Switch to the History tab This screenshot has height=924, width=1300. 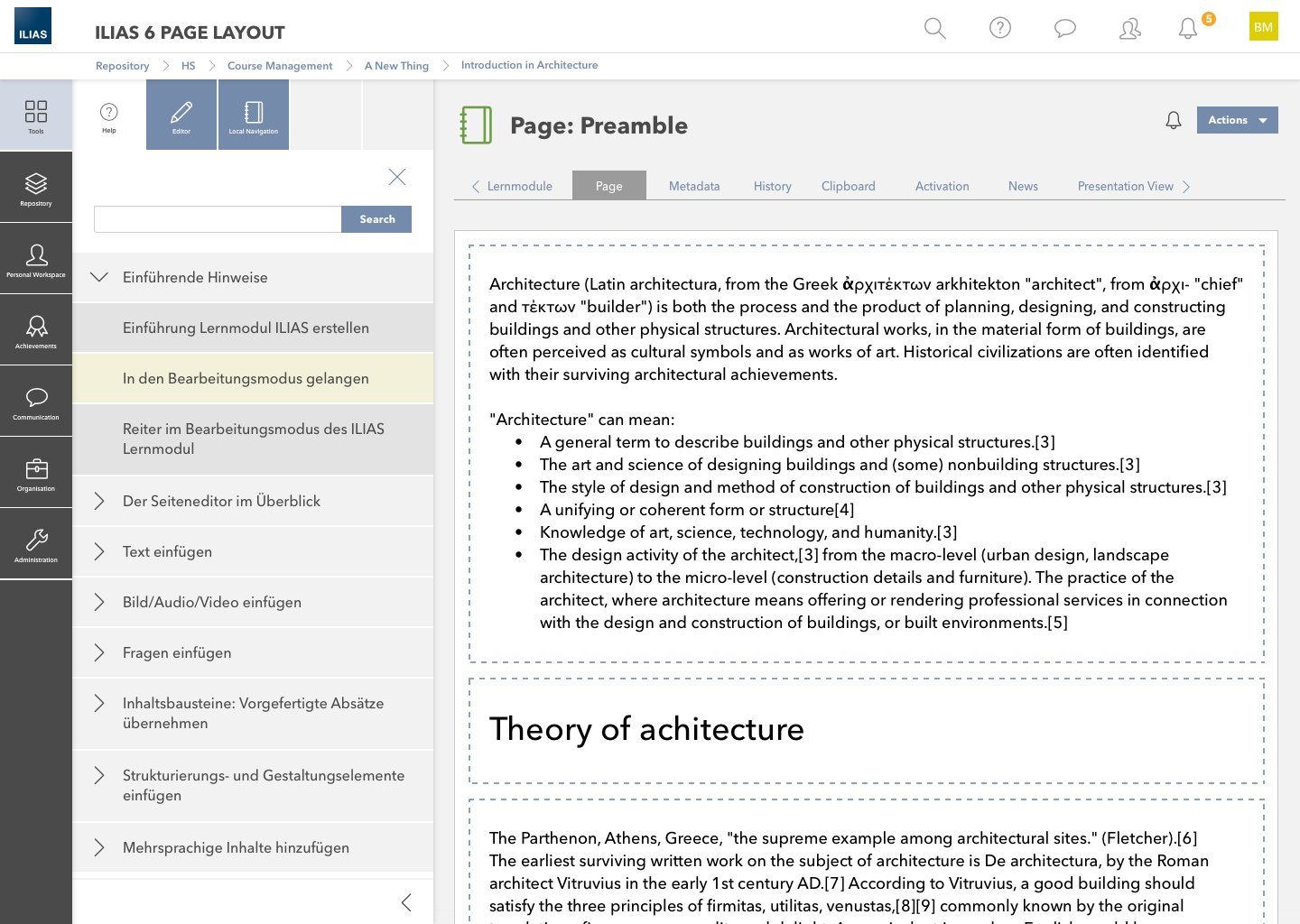tap(772, 186)
